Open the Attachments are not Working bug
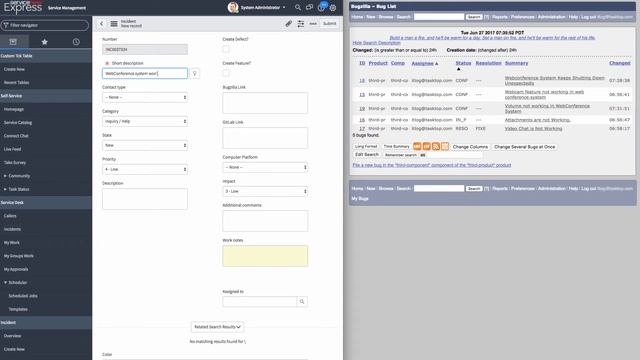Image resolution: width=640 pixels, height=360 pixels. pos(538,120)
